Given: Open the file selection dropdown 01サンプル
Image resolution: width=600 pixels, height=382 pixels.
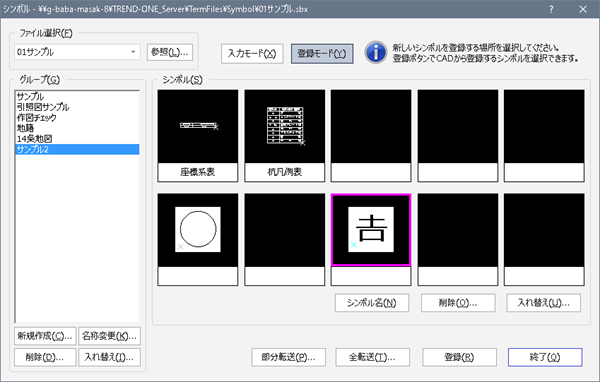Looking at the screenshot, I should tap(77, 52).
